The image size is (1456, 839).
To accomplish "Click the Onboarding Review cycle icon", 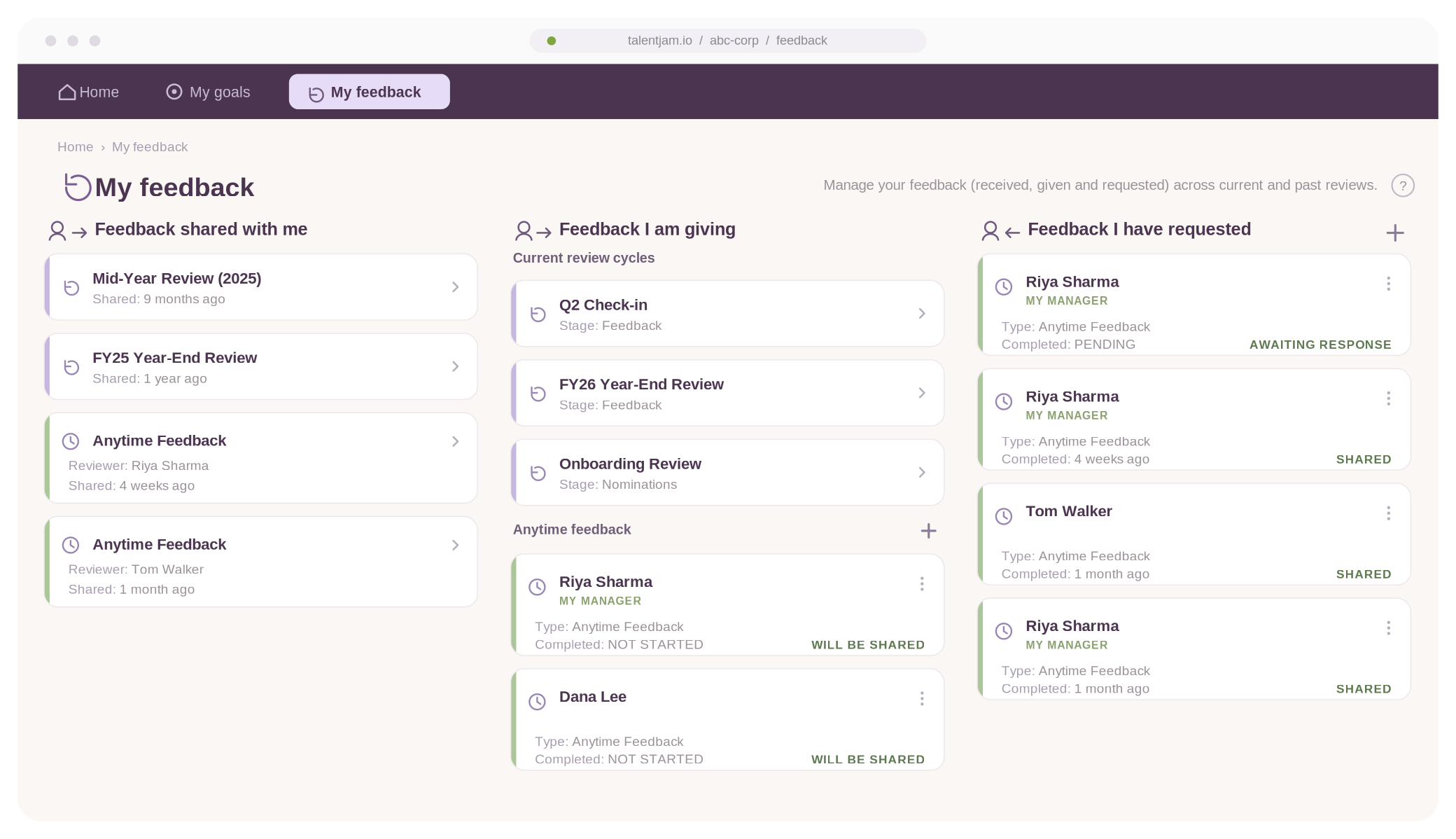I will pos(538,473).
